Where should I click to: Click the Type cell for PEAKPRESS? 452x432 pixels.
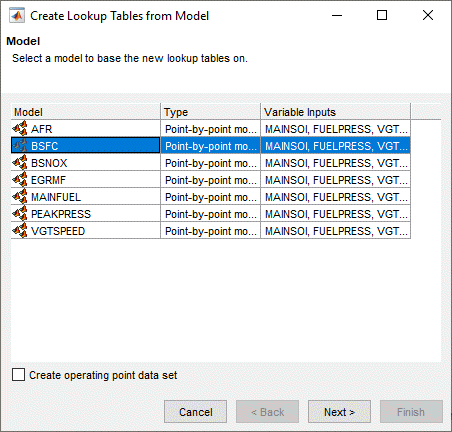click(x=210, y=214)
